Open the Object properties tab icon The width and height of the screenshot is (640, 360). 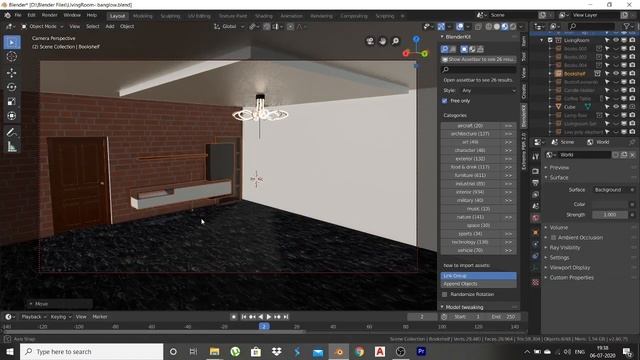[536, 232]
